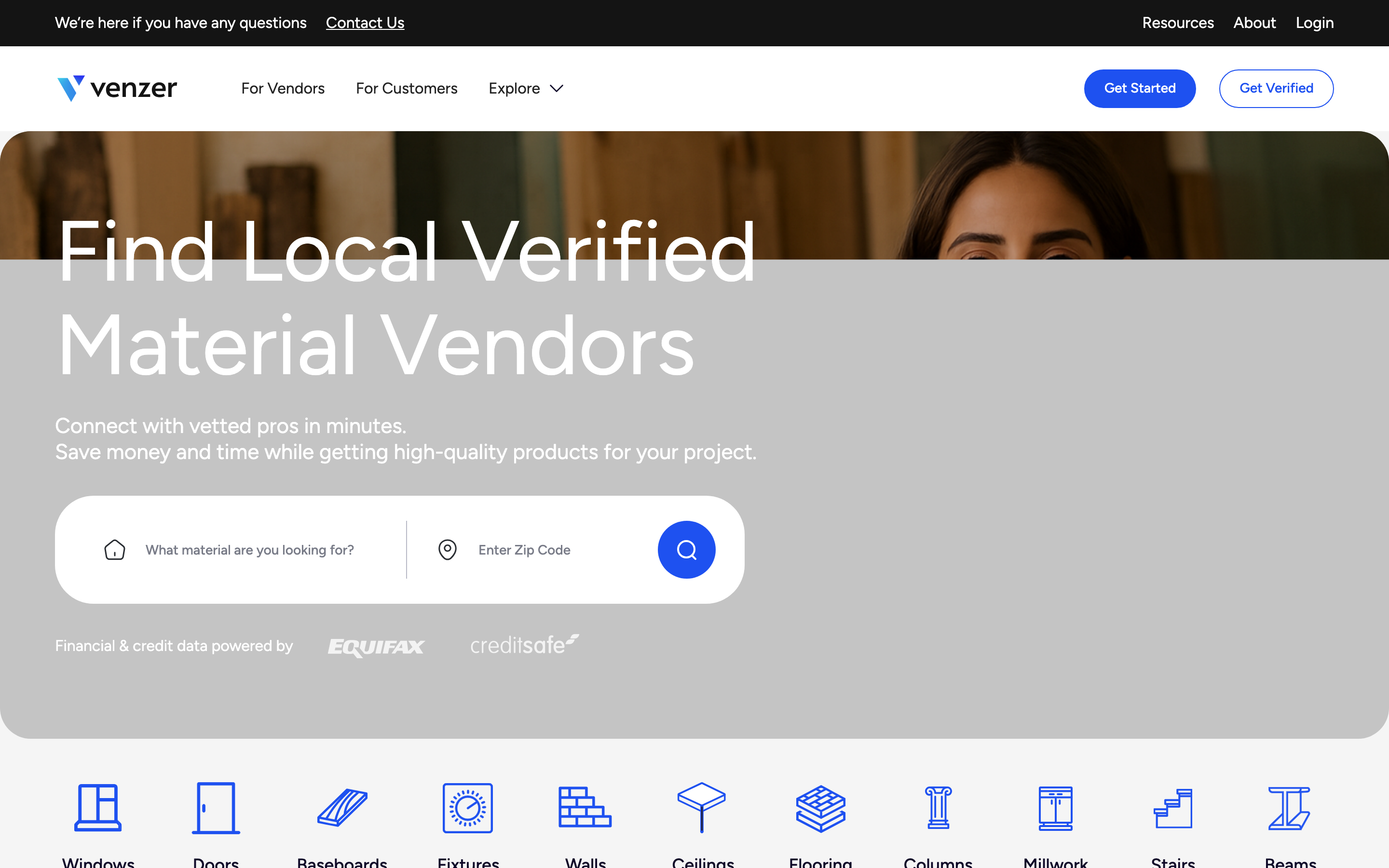Click the Walls brick icon

(585, 807)
